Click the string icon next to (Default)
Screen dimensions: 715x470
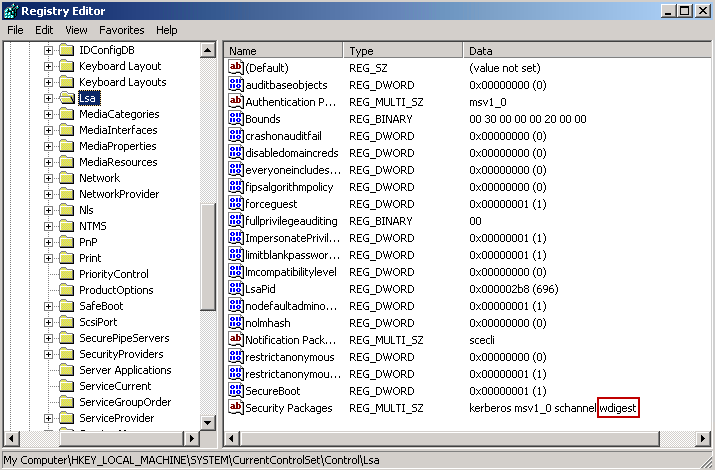point(237,67)
